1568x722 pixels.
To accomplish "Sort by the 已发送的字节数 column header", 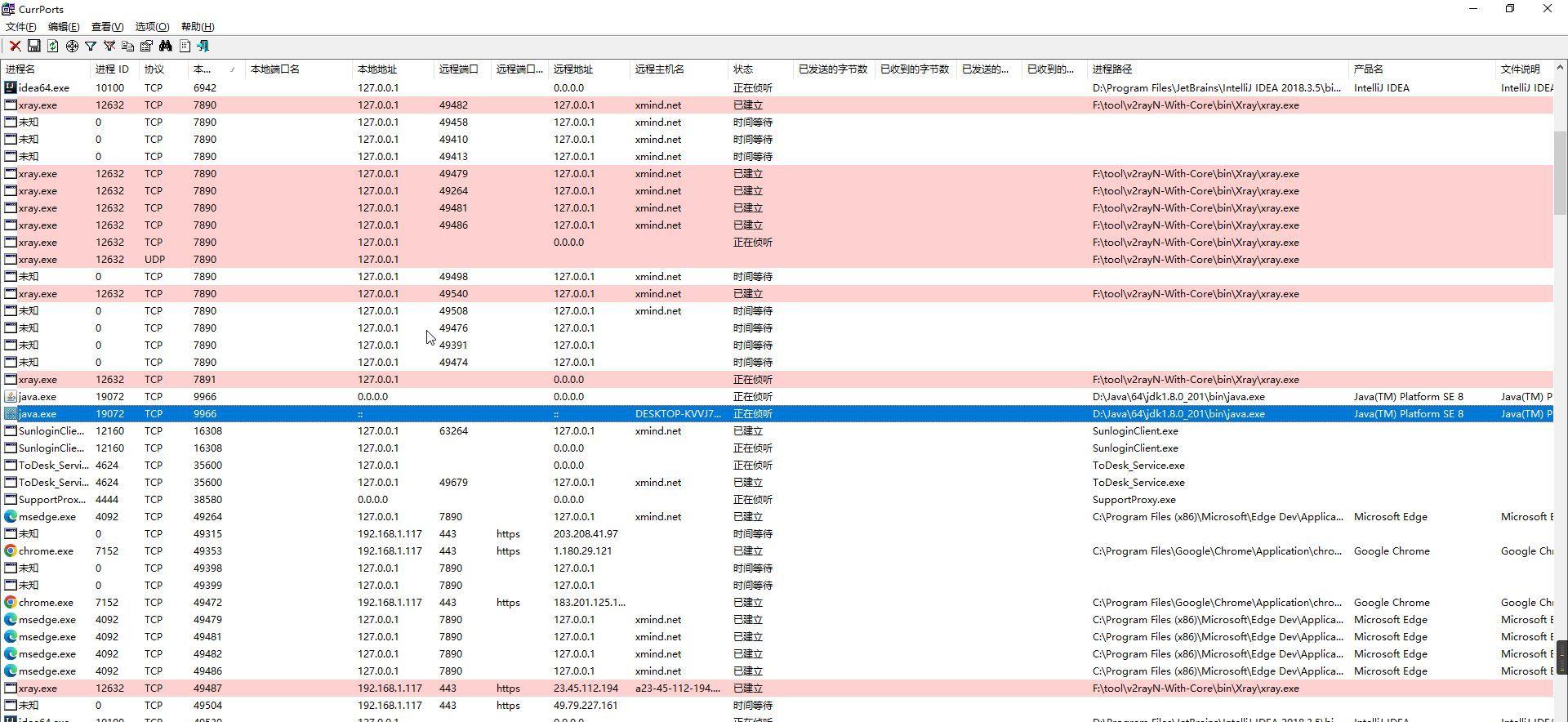I will [x=833, y=69].
